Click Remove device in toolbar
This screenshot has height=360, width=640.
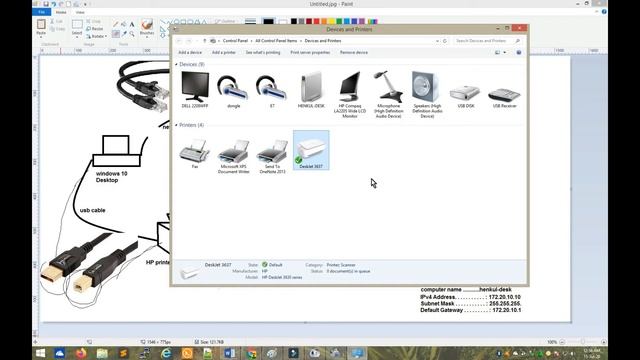[354, 52]
